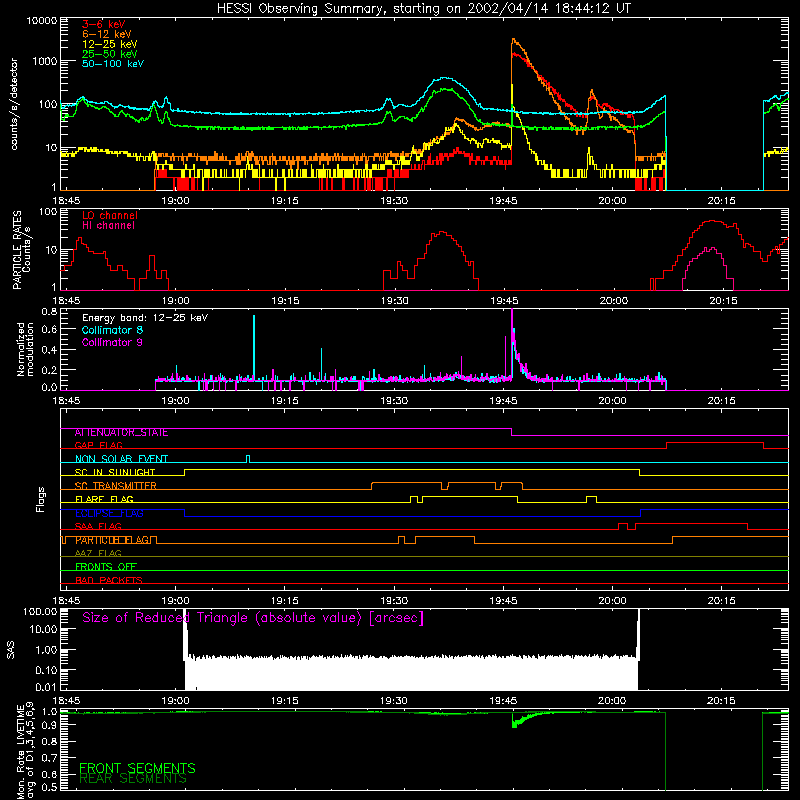Select the cyan 50-100 keV legend label
The image size is (800, 800).
(x=112, y=64)
